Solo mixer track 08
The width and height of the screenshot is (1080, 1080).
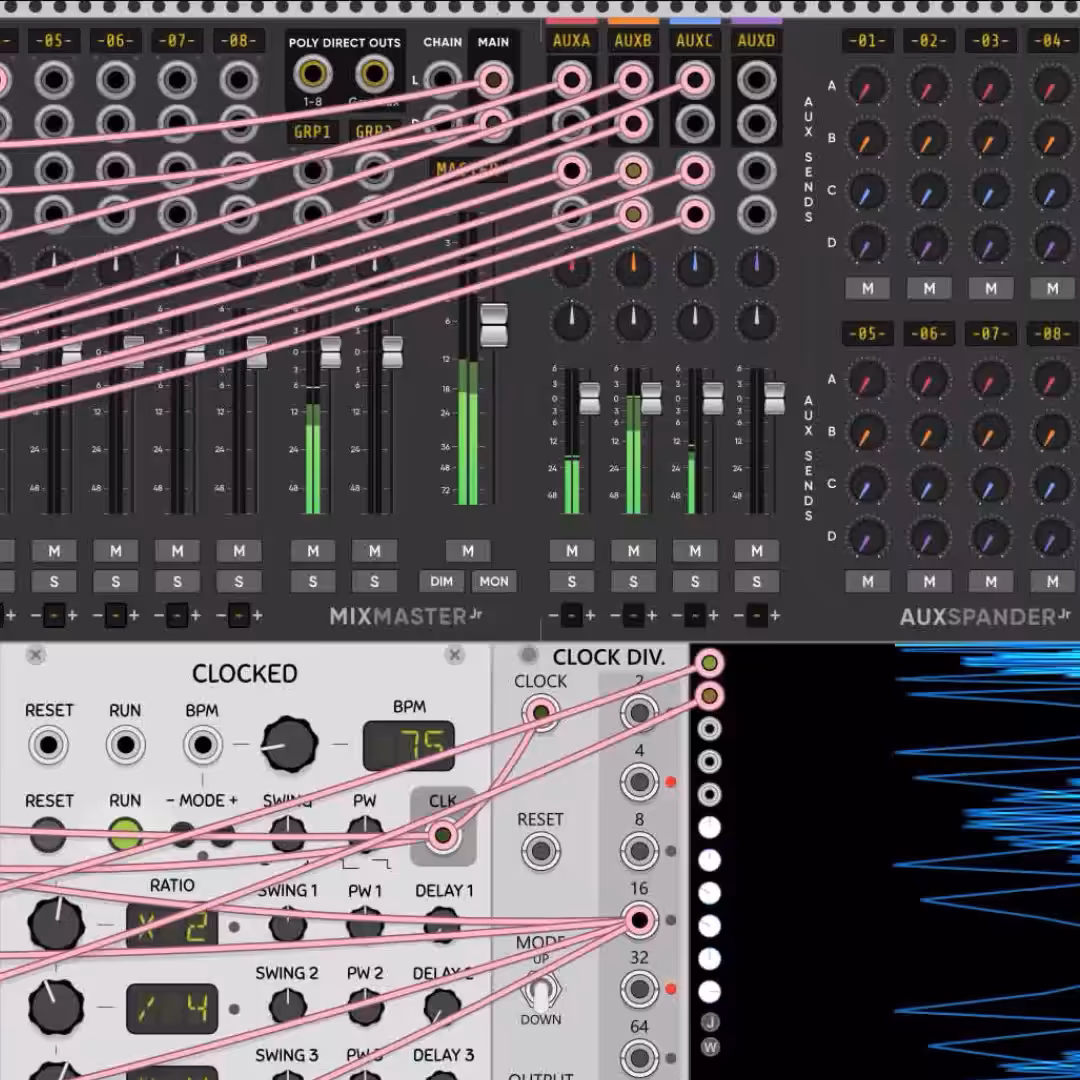pos(239,582)
